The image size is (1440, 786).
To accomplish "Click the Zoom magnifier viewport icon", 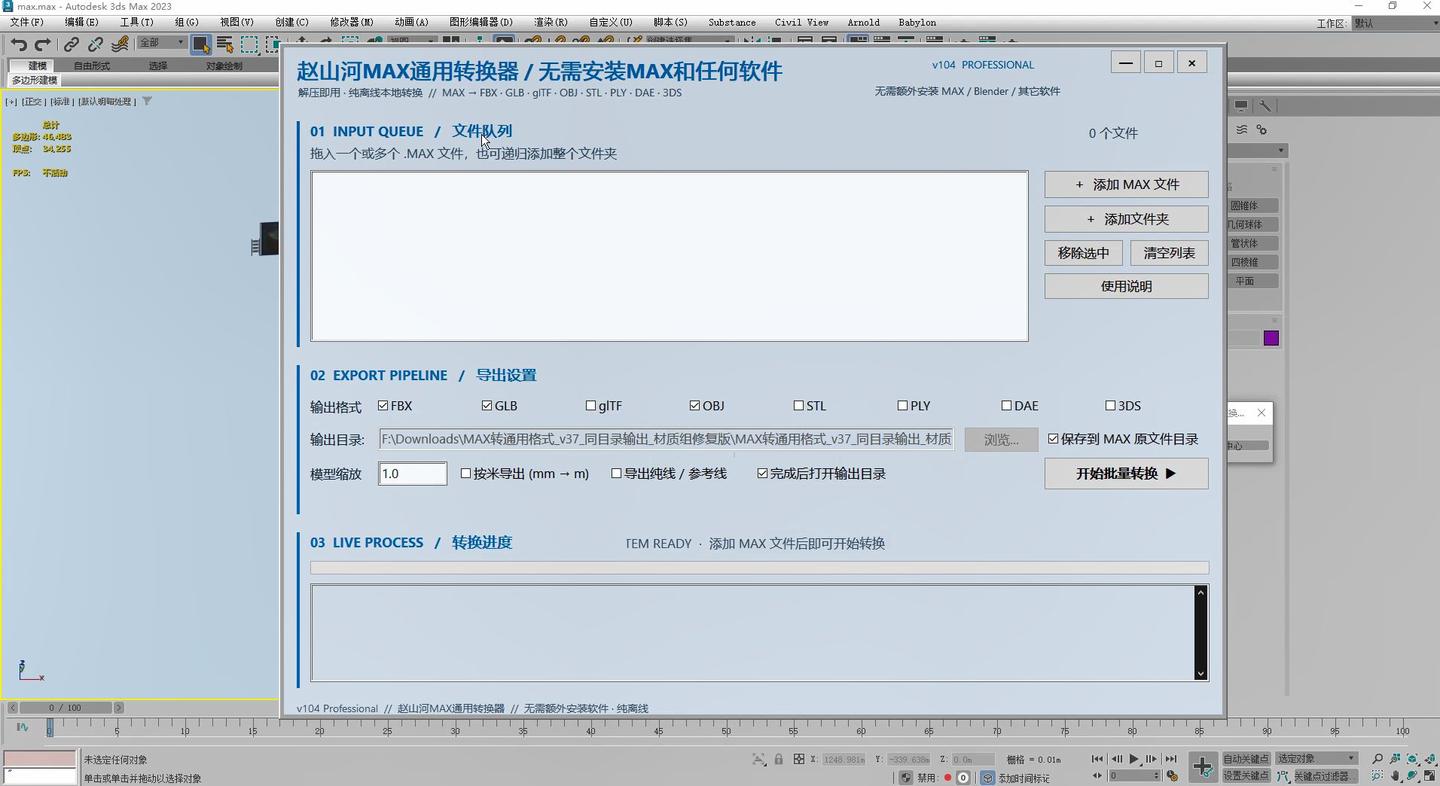I will (x=1377, y=760).
